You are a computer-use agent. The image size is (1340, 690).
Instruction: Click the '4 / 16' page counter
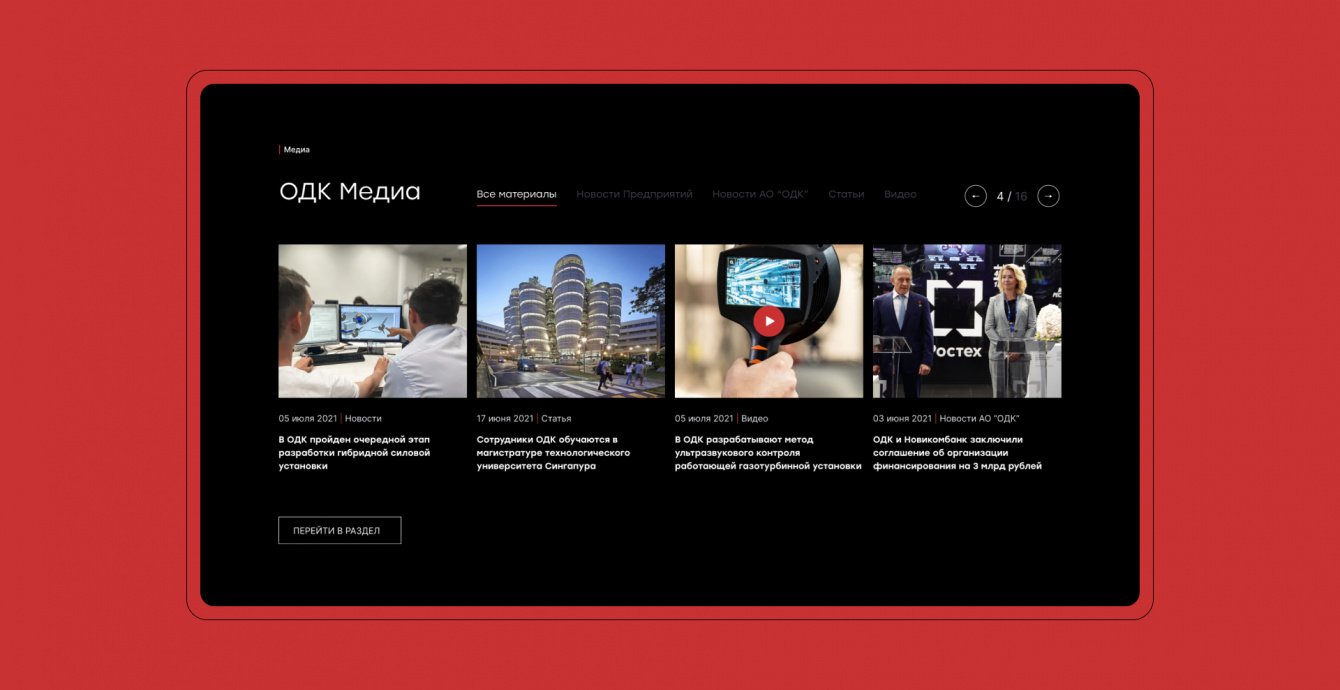pyautogui.click(x=1012, y=196)
